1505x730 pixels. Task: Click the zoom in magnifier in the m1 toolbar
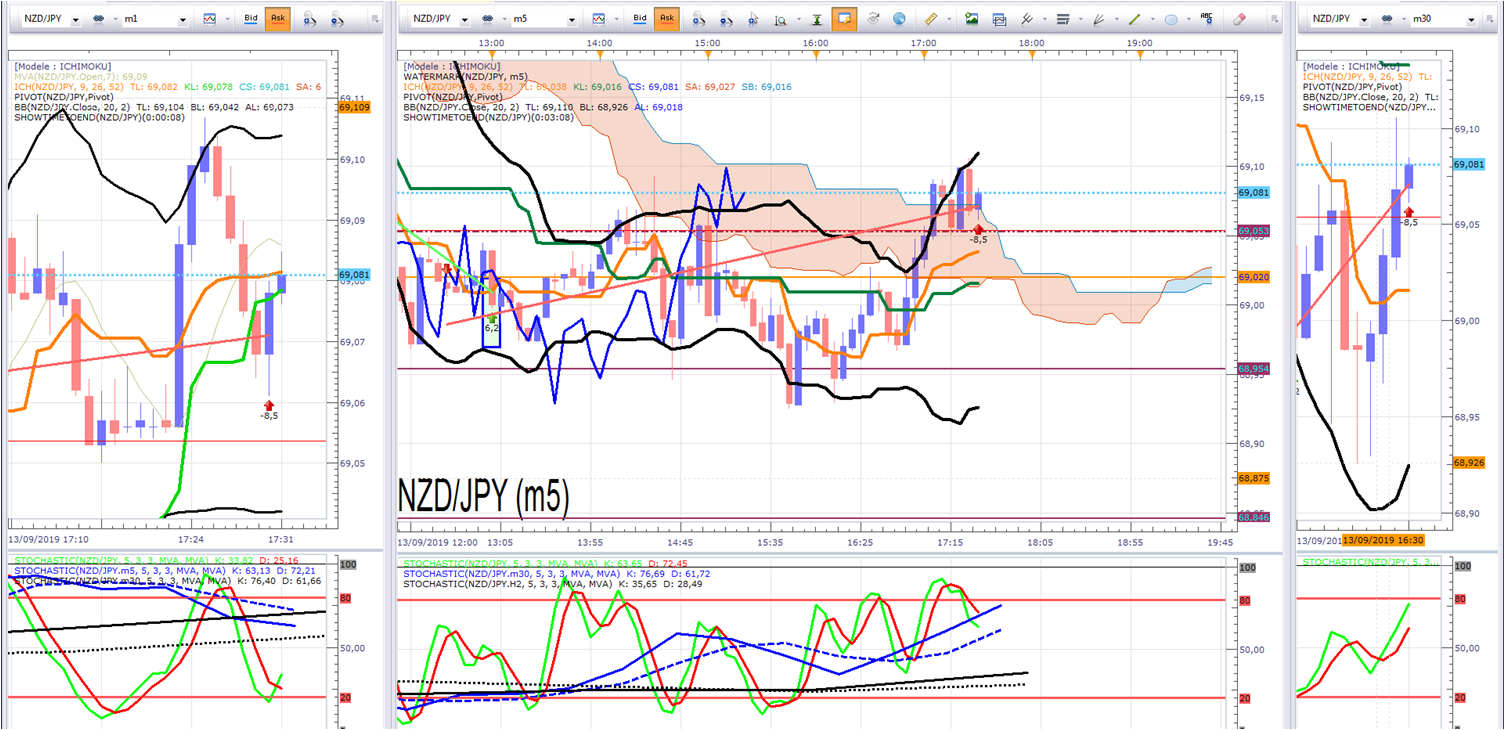pyautogui.click(x=309, y=19)
